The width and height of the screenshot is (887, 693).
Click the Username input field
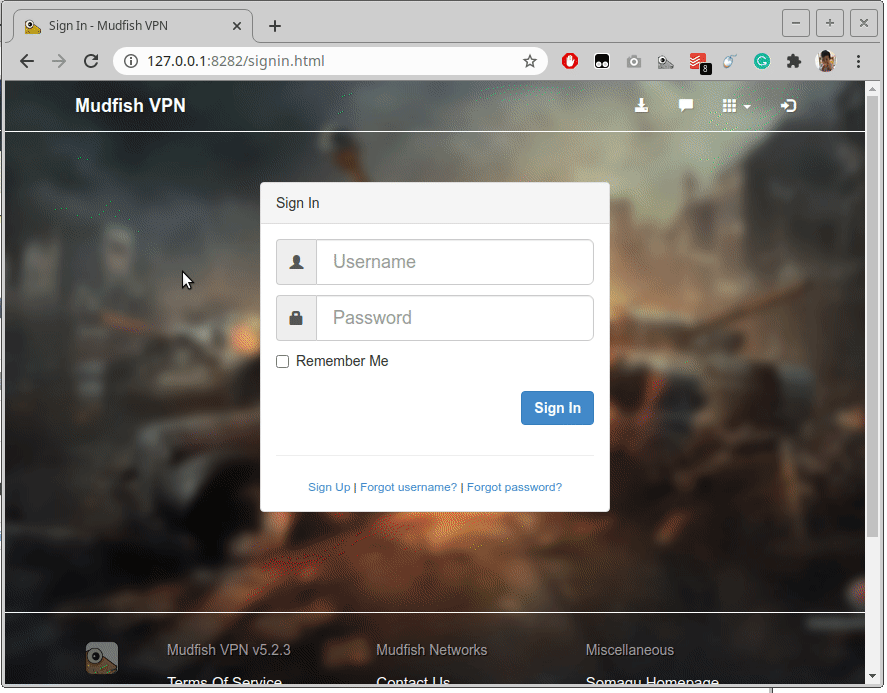click(454, 262)
